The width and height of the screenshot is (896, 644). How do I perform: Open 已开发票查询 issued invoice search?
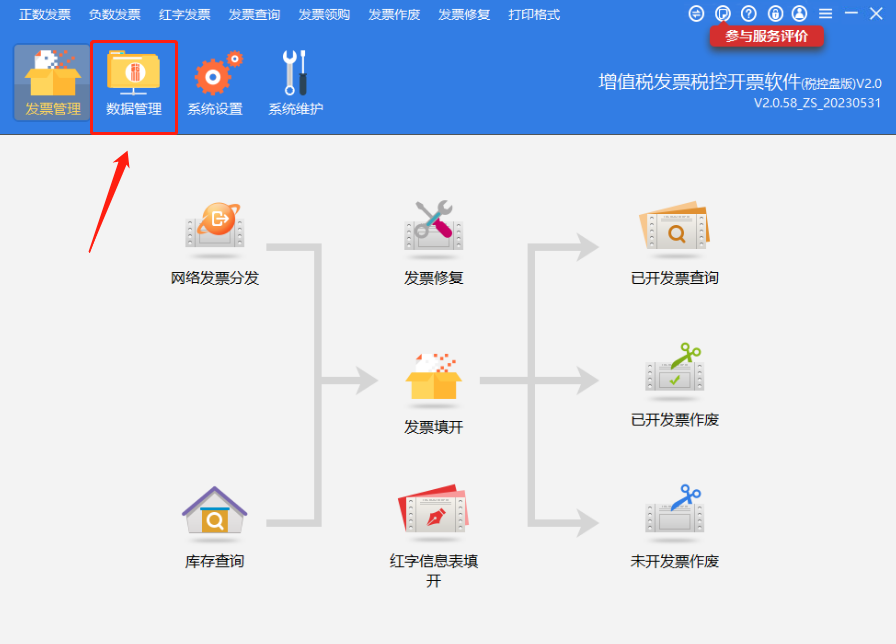coord(674,244)
